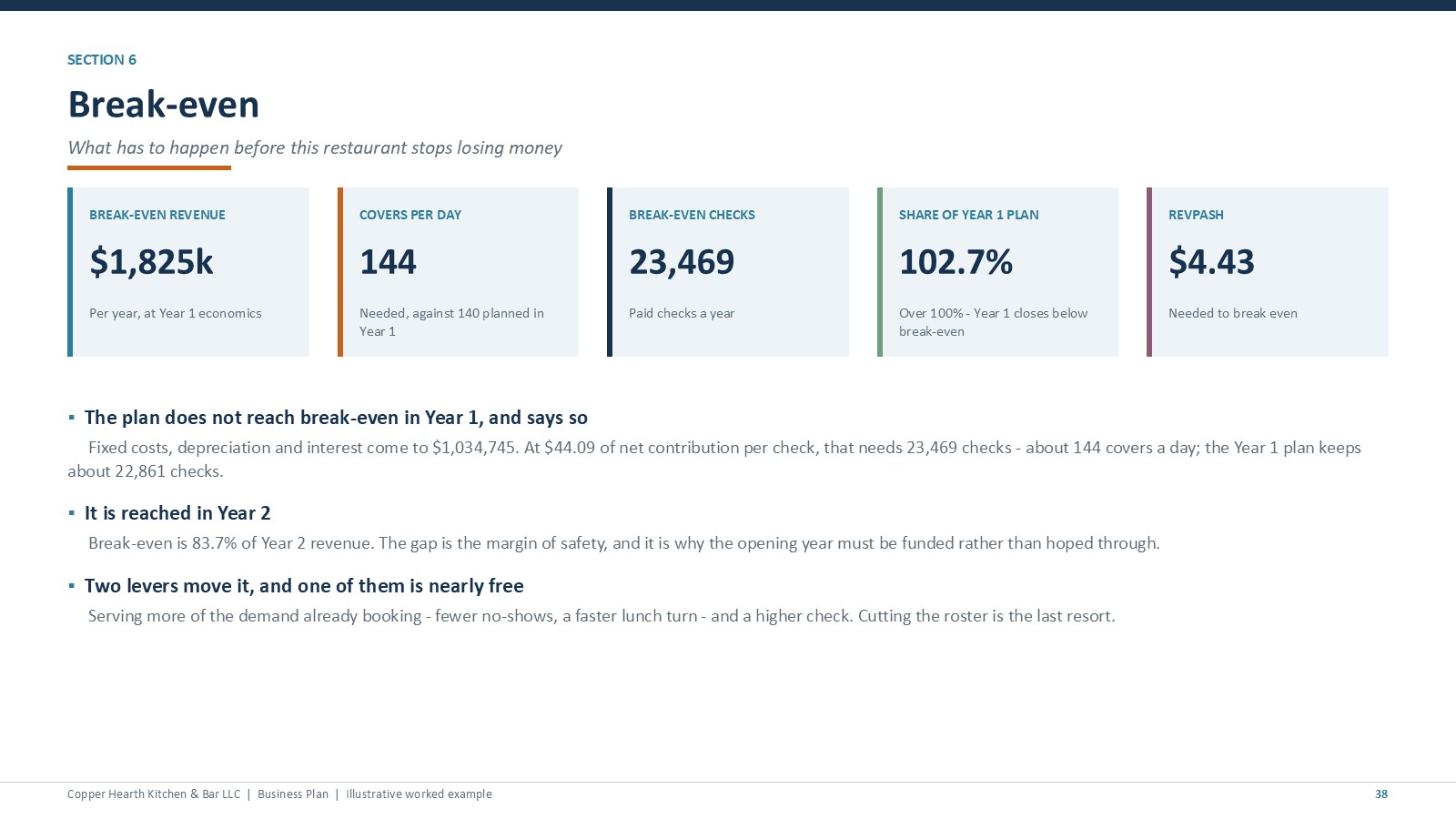Click the 'Paid checks a year' caption
1456x819 pixels.
click(x=682, y=313)
